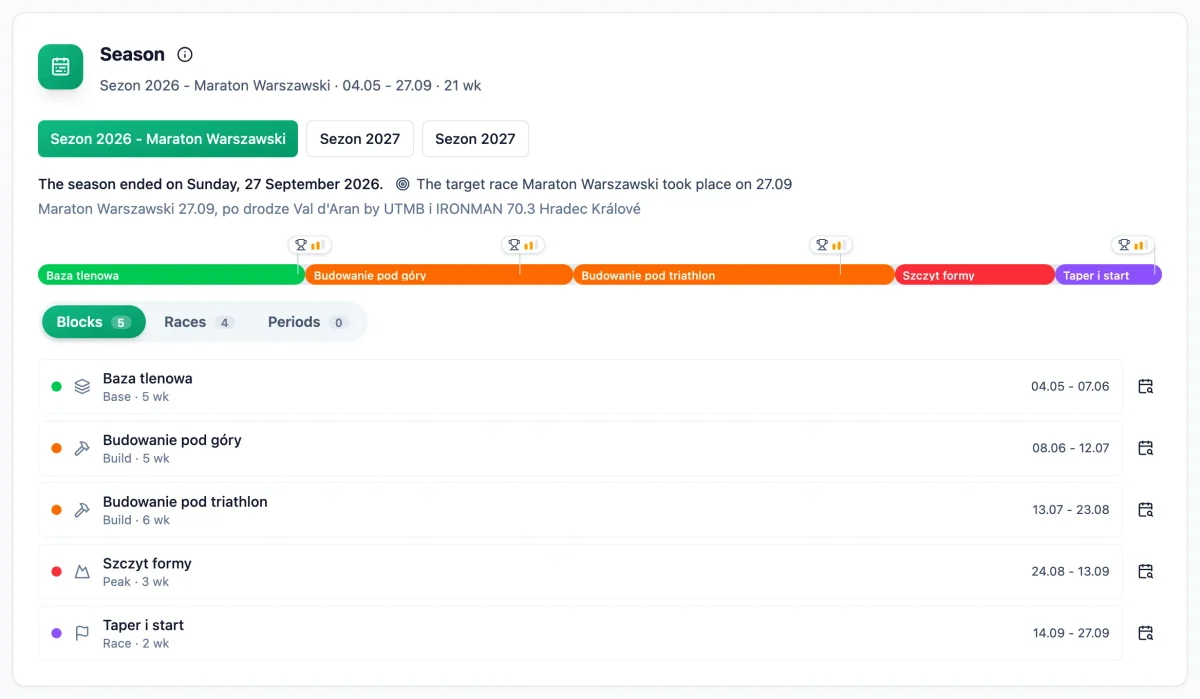The height and width of the screenshot is (699, 1200).
Task: Click the red Szczyt formy timeline bar
Action: tap(974, 275)
